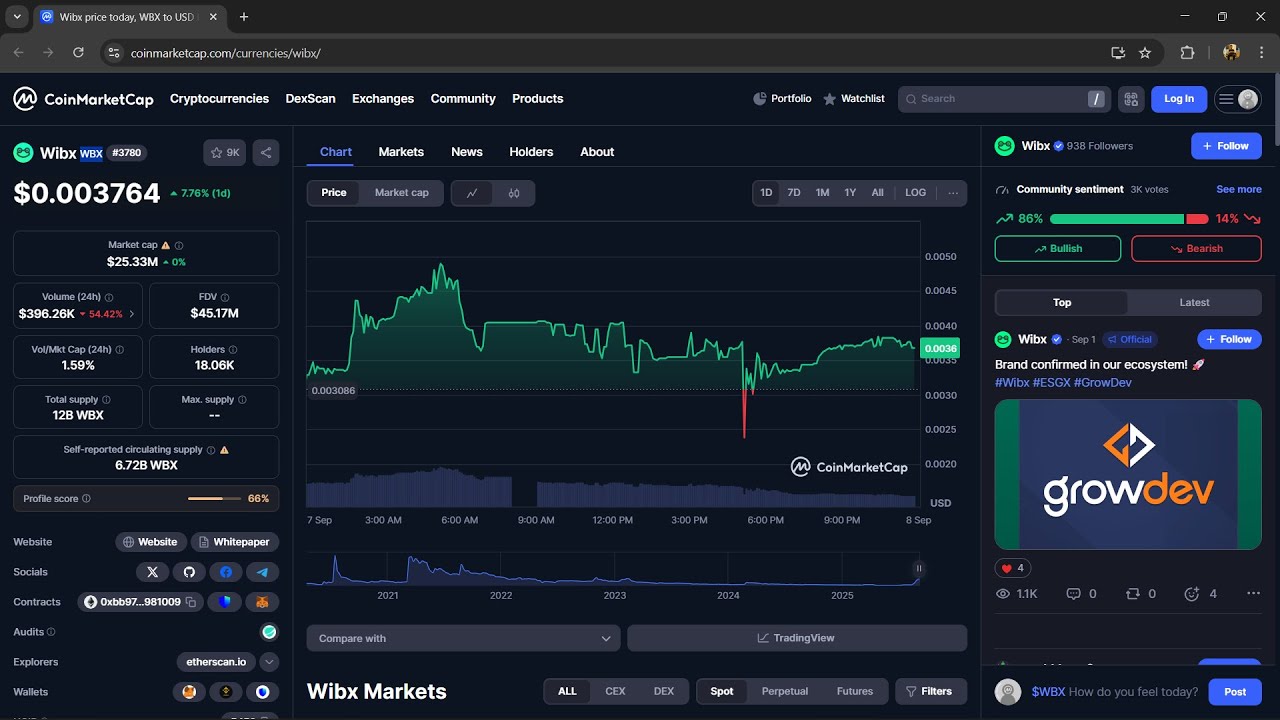Copy the contract address 0xbb97...981009
Screen dimensions: 1280x720
pyautogui.click(x=191, y=602)
